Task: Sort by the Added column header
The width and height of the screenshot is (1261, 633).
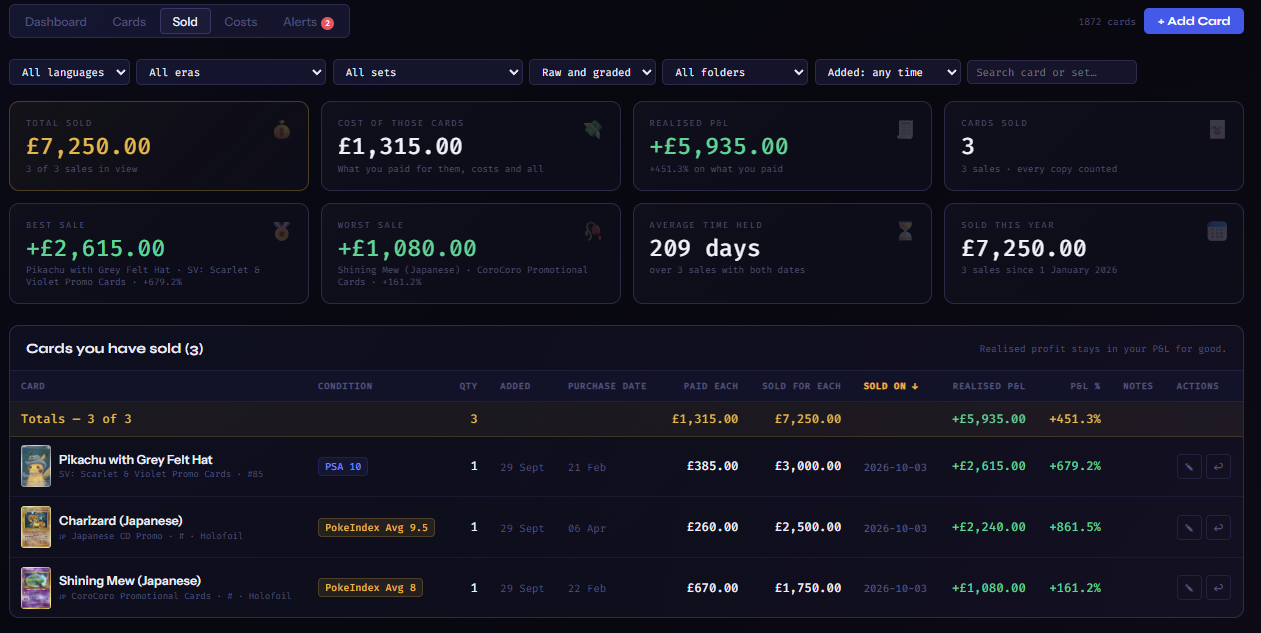Action: (515, 386)
